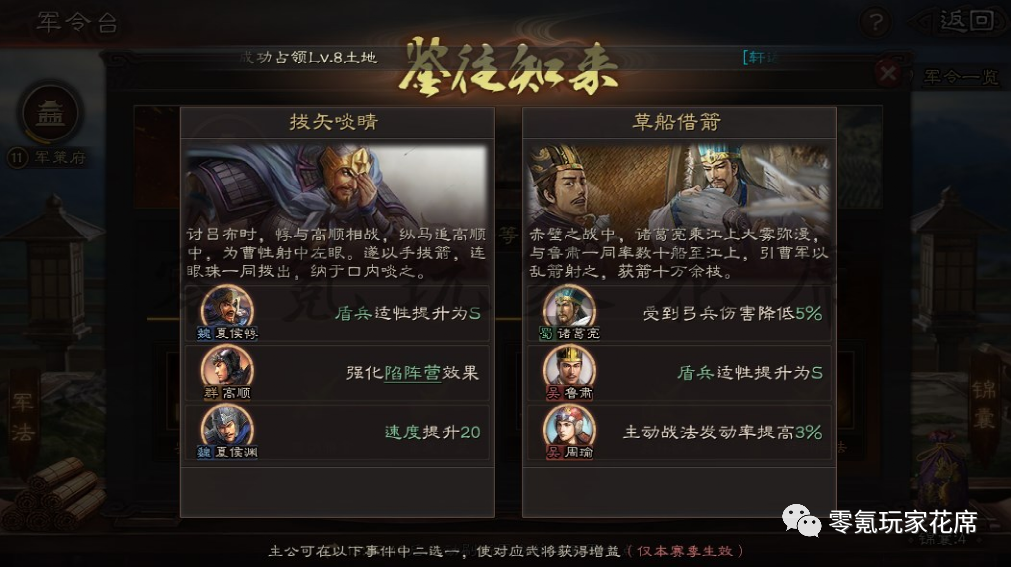The height and width of the screenshot is (567, 1011).
Task: Open the 军策府 building icon
Action: tap(50, 114)
